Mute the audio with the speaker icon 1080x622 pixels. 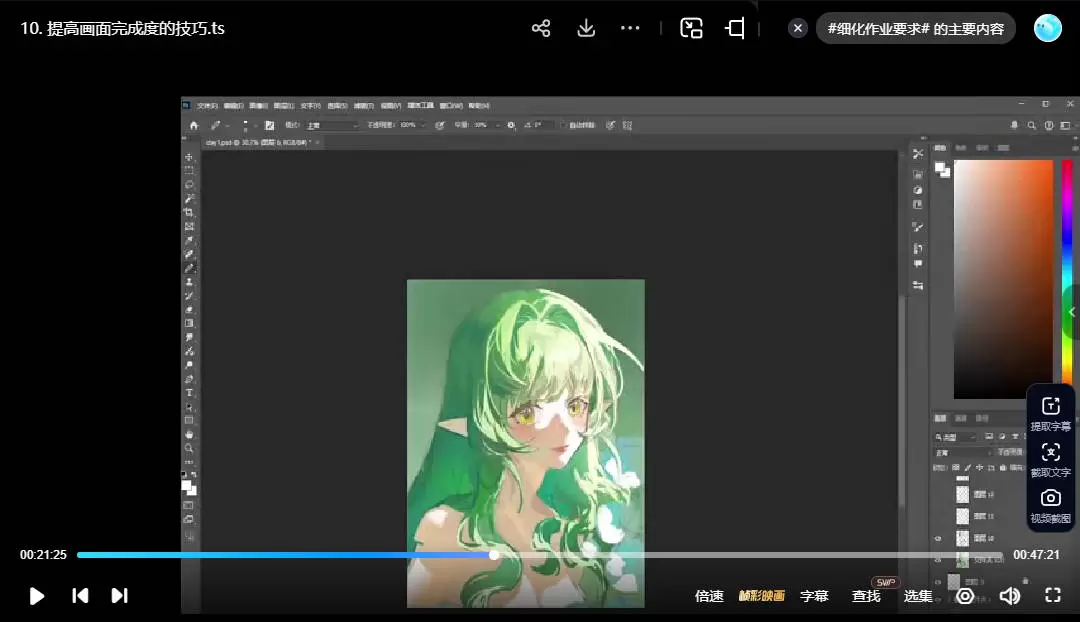(x=1010, y=596)
